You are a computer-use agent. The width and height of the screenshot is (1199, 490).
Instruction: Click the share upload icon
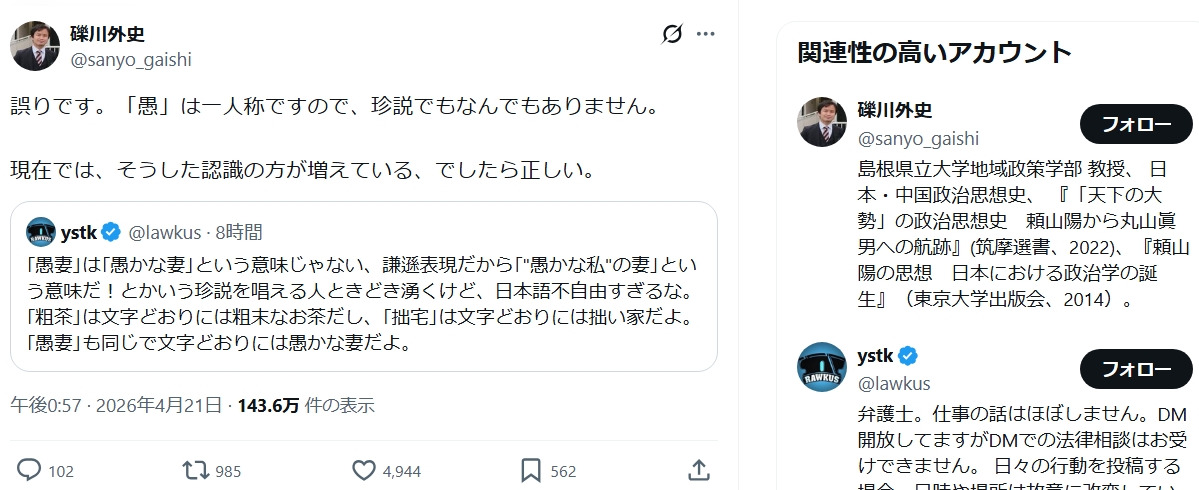point(699,470)
